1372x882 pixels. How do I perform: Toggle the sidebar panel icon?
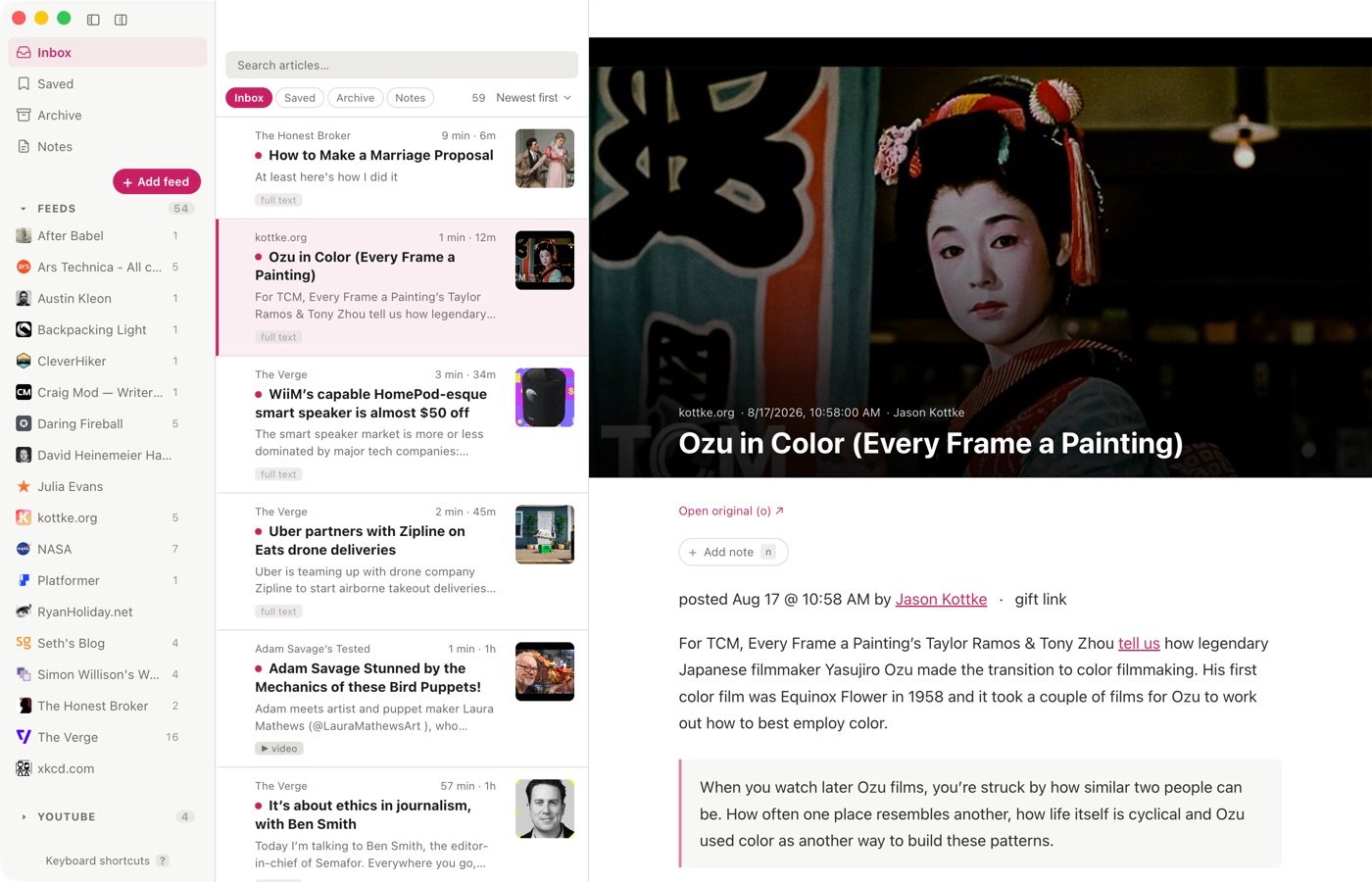(x=93, y=20)
